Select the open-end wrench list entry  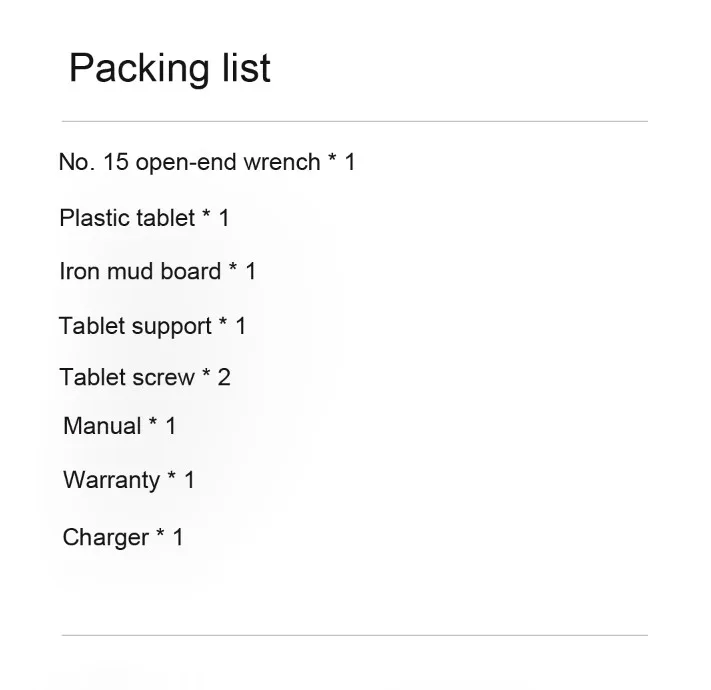[x=207, y=162]
